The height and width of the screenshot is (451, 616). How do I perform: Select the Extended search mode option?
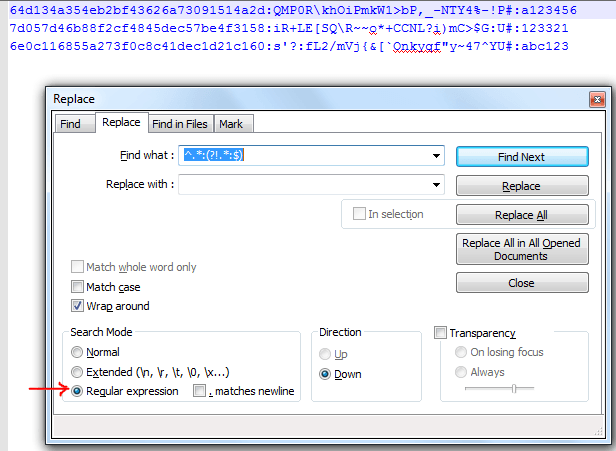(77, 371)
